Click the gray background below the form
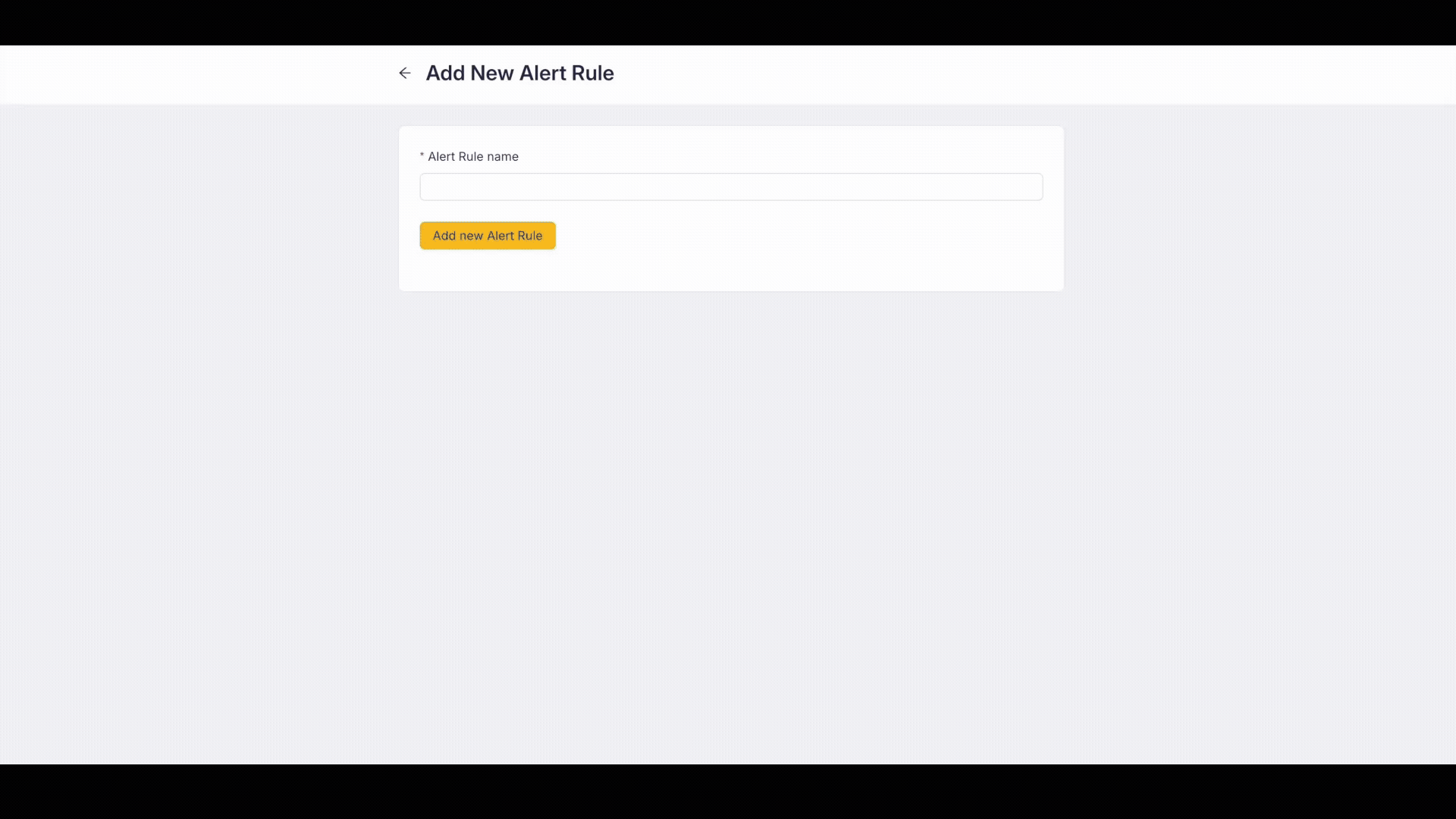 pos(728,531)
